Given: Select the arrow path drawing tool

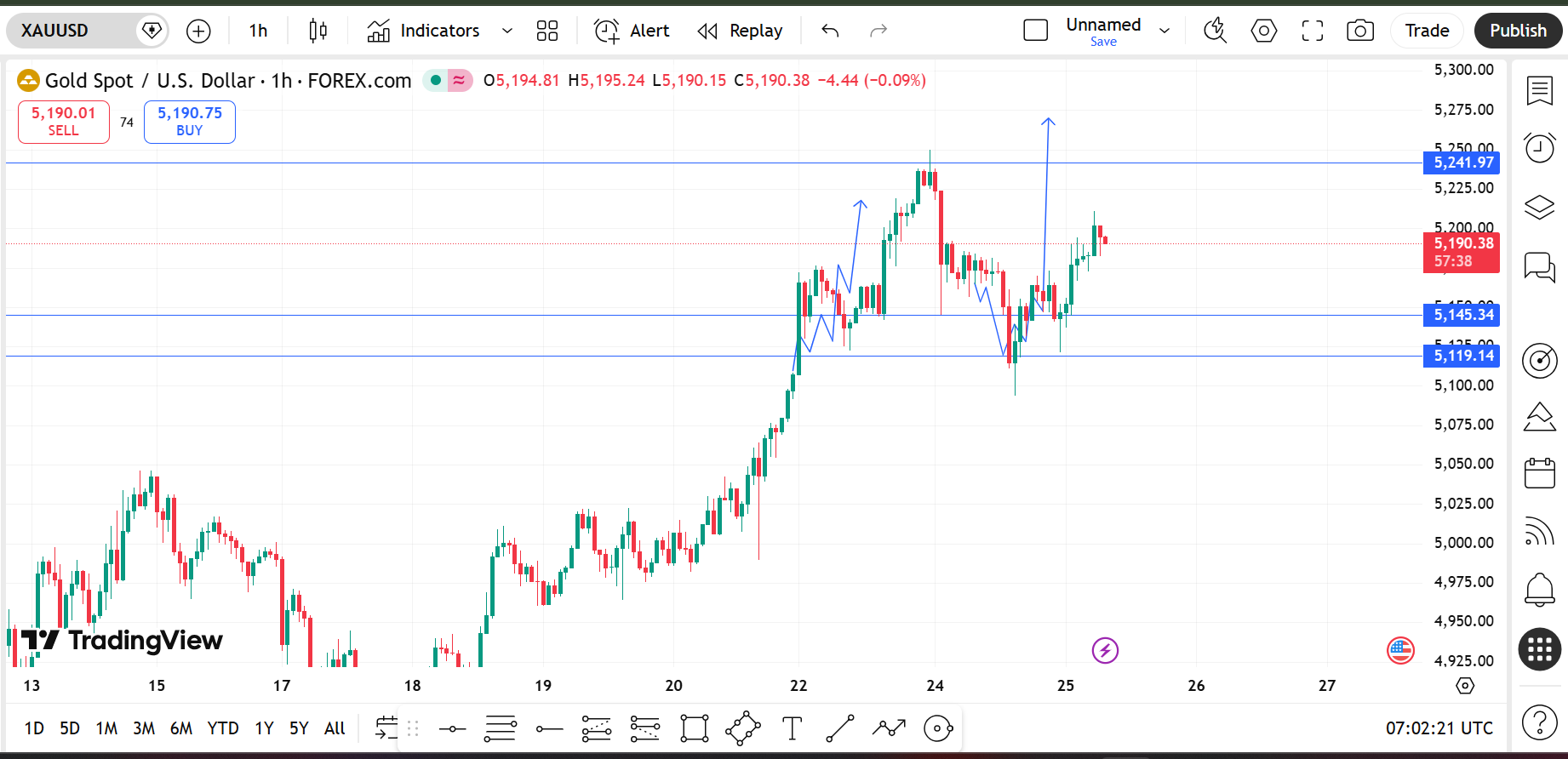Looking at the screenshot, I should click(x=889, y=729).
